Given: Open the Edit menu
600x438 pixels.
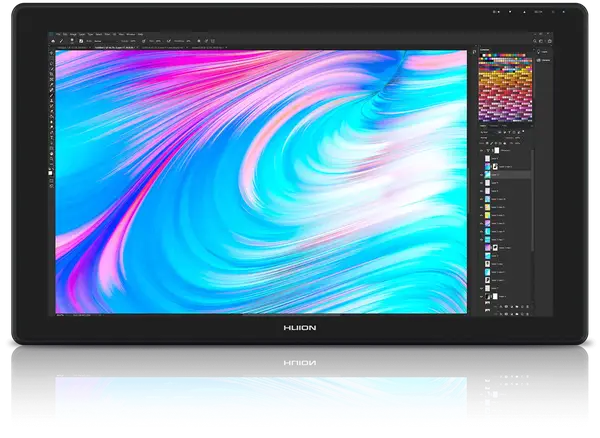Looking at the screenshot, I should point(65,34).
